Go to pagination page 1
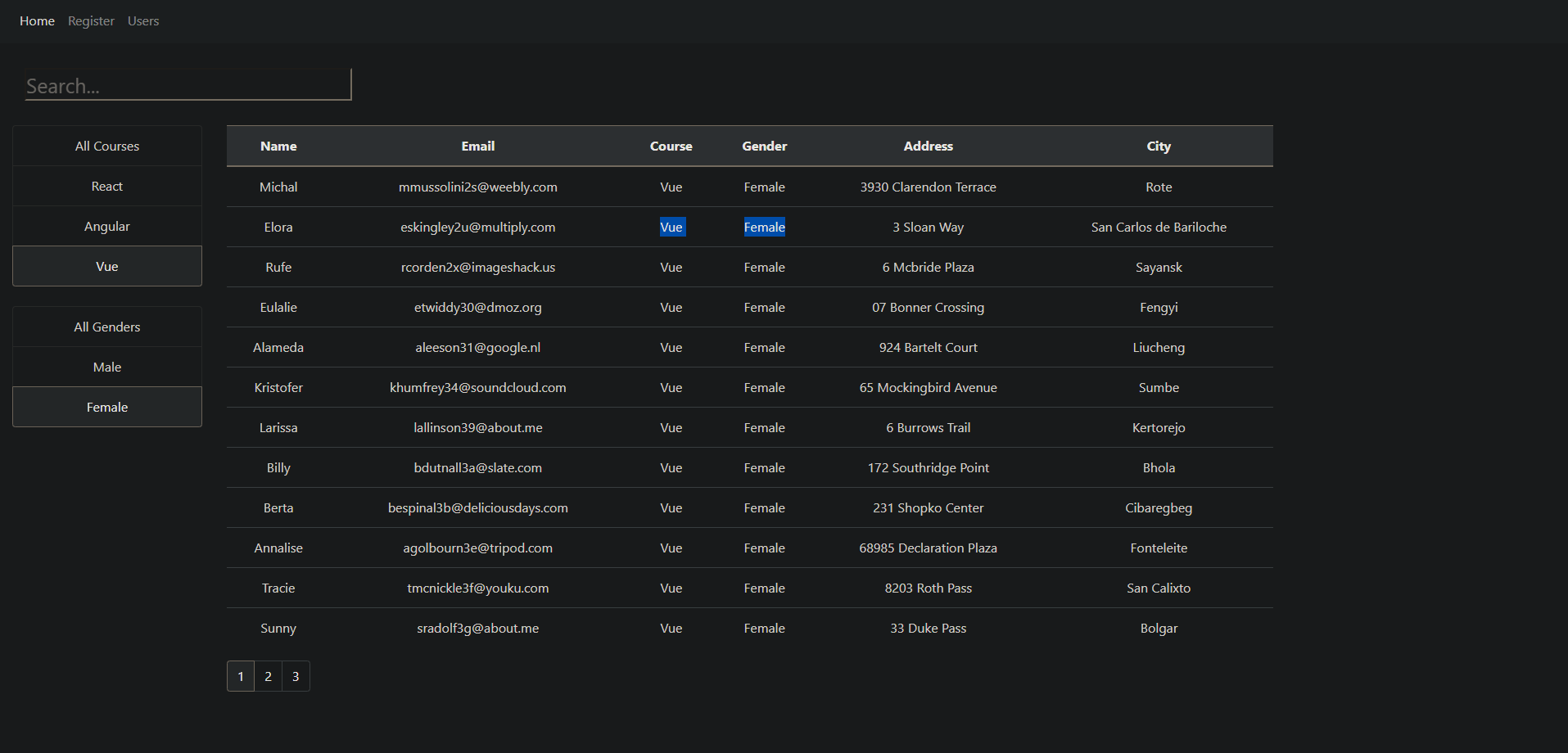Image resolution: width=1568 pixels, height=753 pixels. [241, 677]
